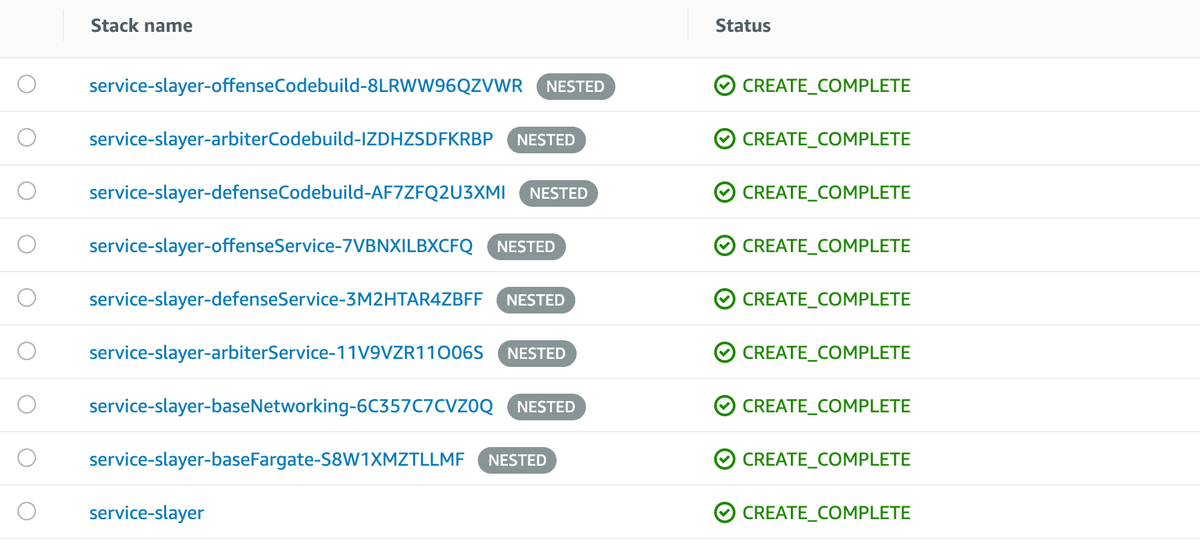Click the NESTED badge on offenseCodebuild stack
Viewport: 1200px width, 547px height.
click(575, 87)
